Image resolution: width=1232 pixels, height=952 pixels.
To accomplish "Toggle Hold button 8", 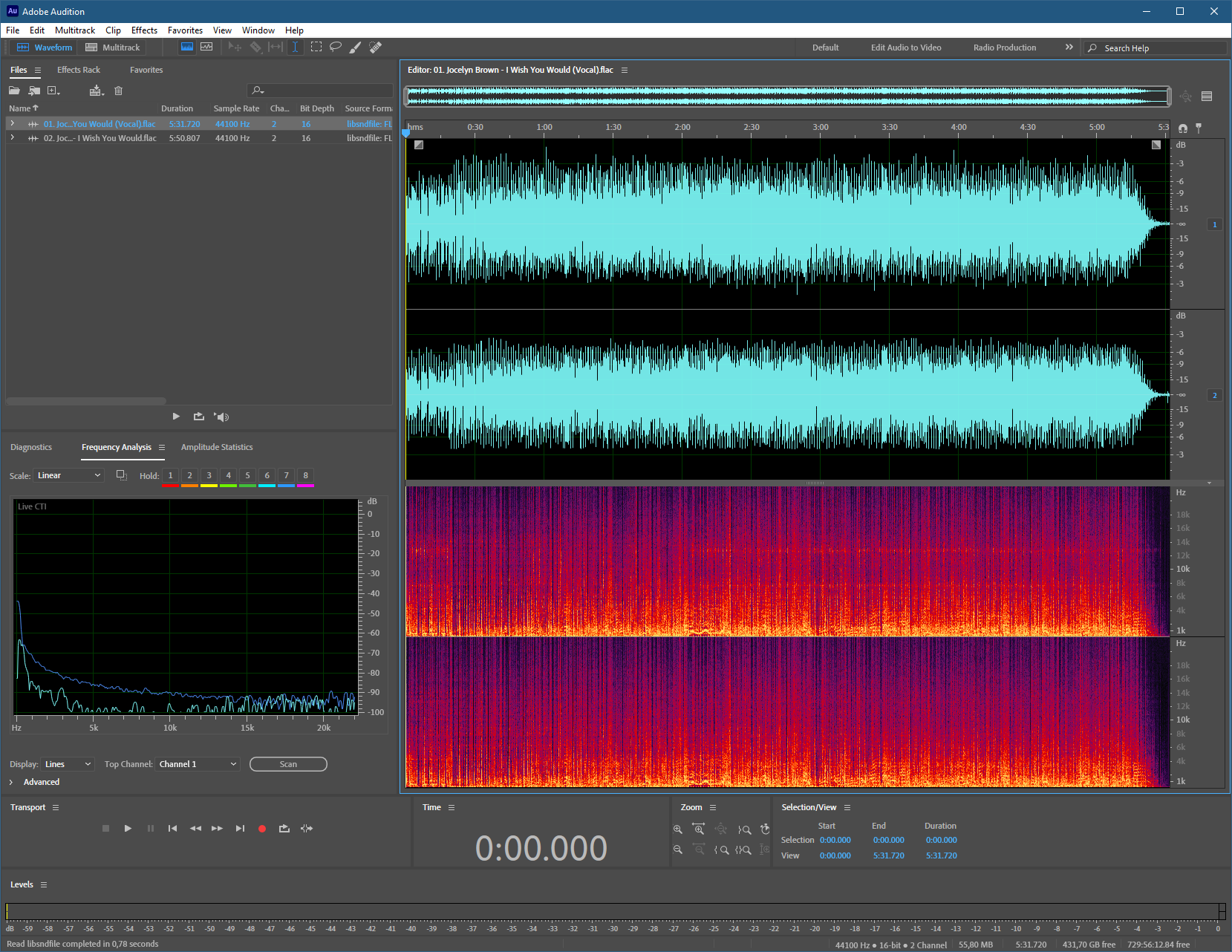I will (305, 476).
